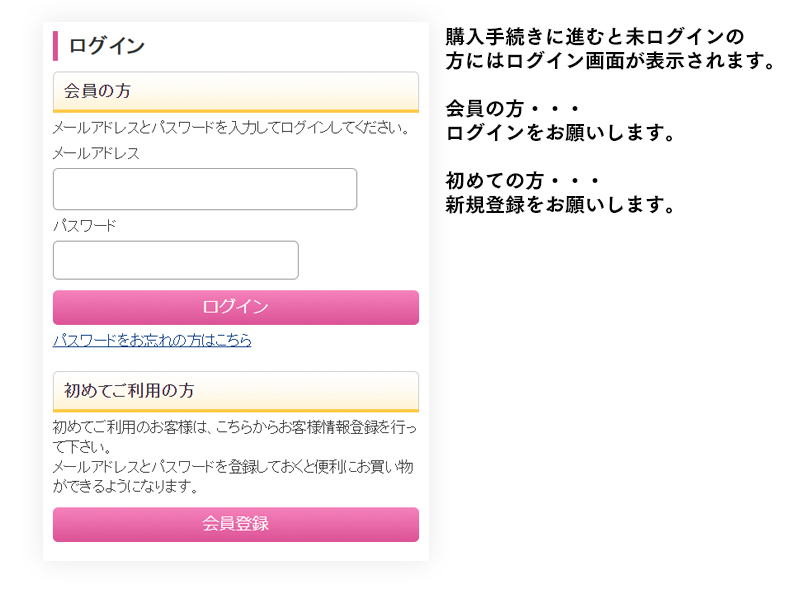Click the メールアドレス label above the first field

click(x=96, y=153)
